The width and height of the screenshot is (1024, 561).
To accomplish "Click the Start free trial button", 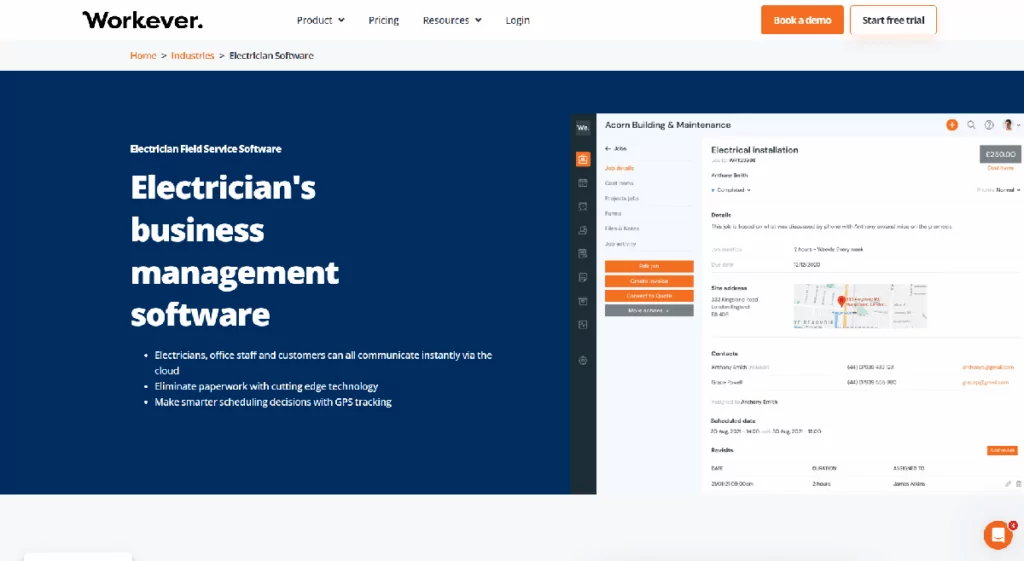I will (893, 20).
